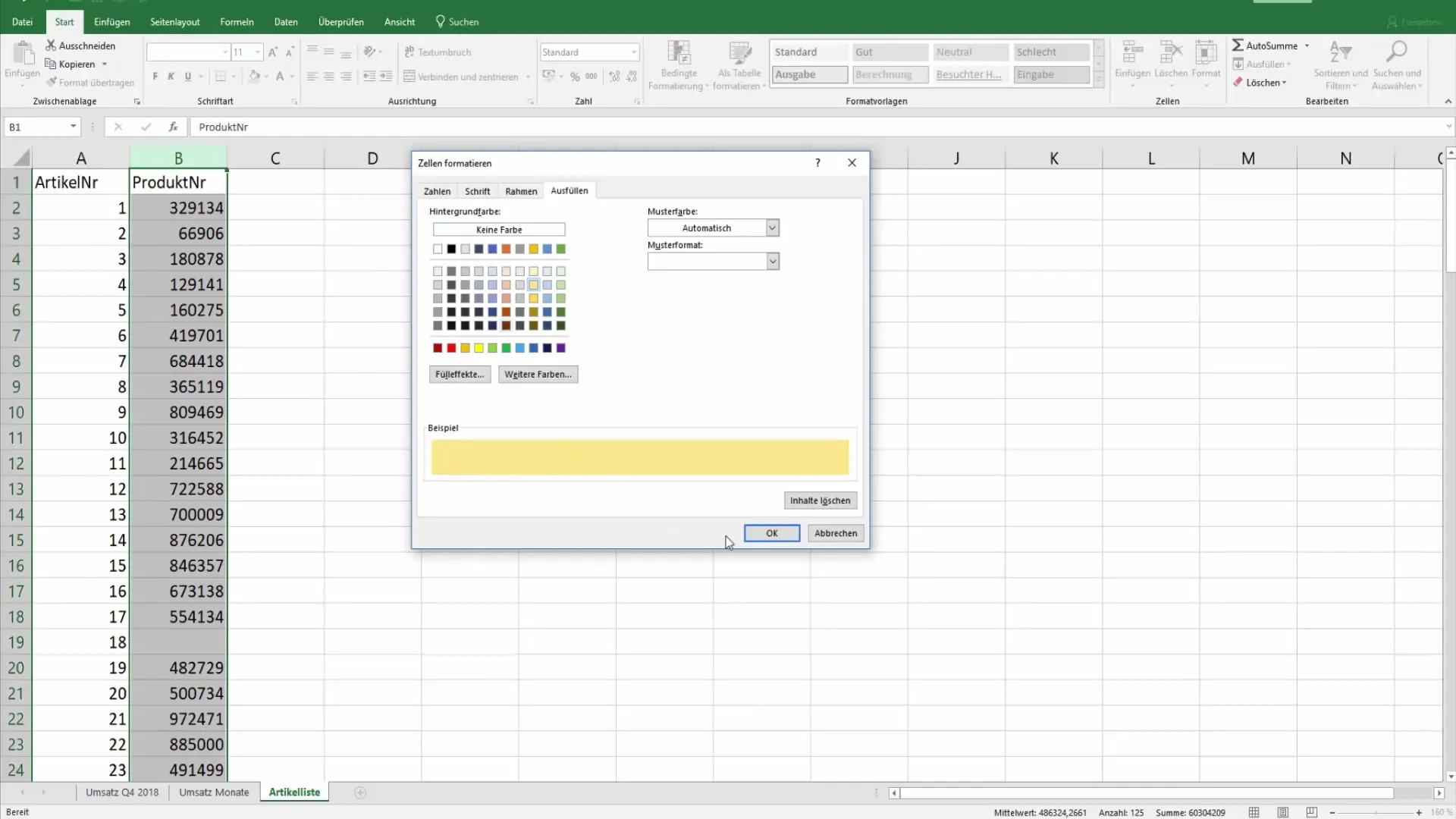Toggle right text alignment

[x=346, y=77]
